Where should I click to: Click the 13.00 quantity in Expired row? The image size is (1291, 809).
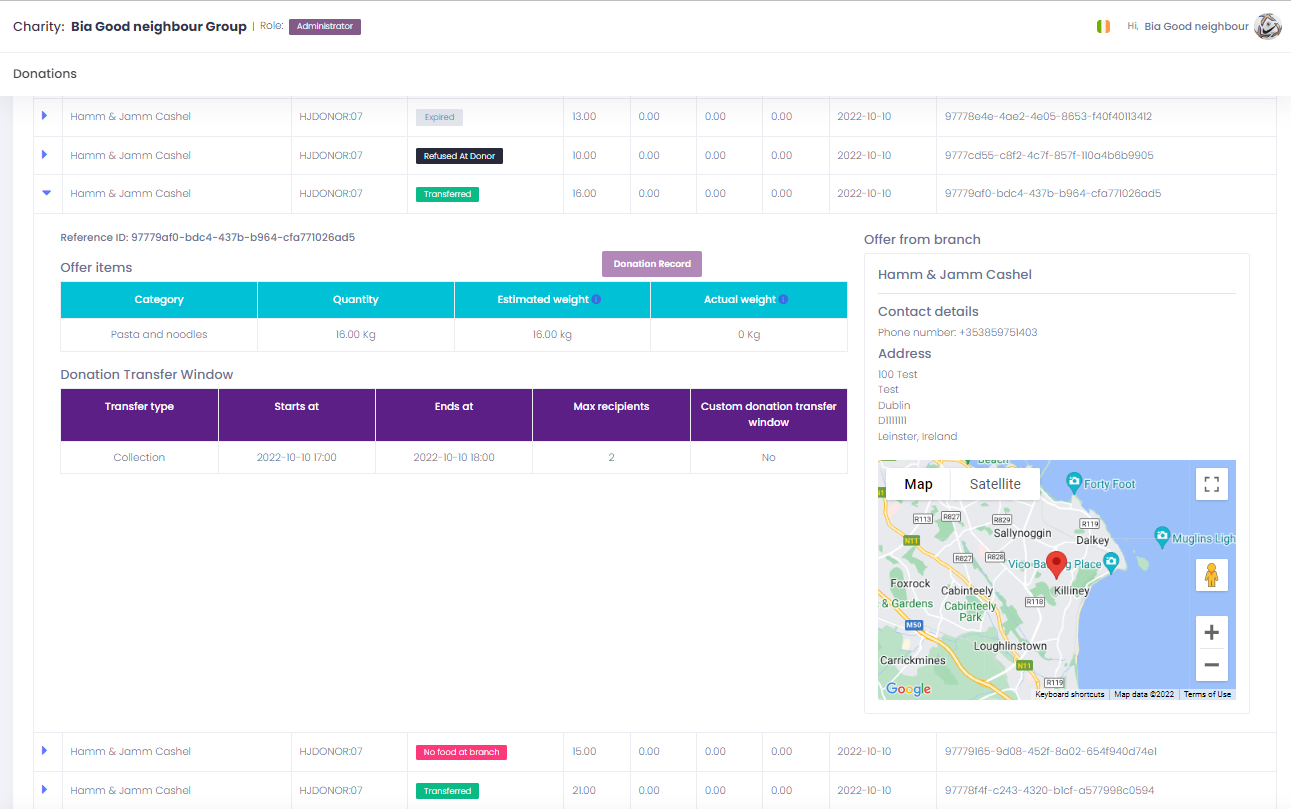coord(584,116)
